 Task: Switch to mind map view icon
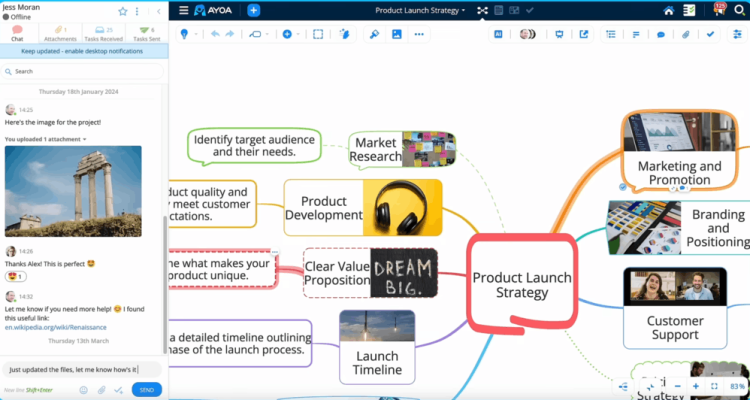click(482, 11)
